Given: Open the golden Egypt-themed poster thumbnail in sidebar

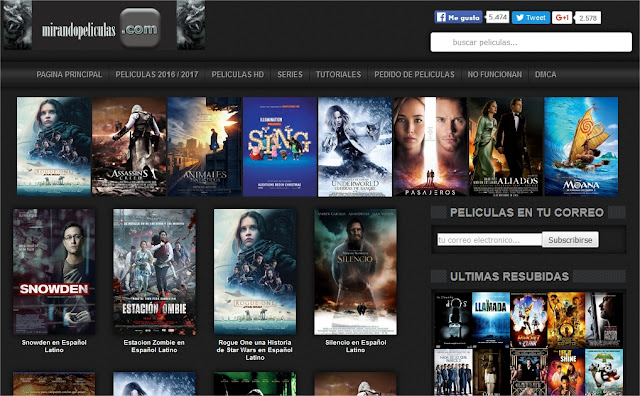Looking at the screenshot, I should point(566,320).
